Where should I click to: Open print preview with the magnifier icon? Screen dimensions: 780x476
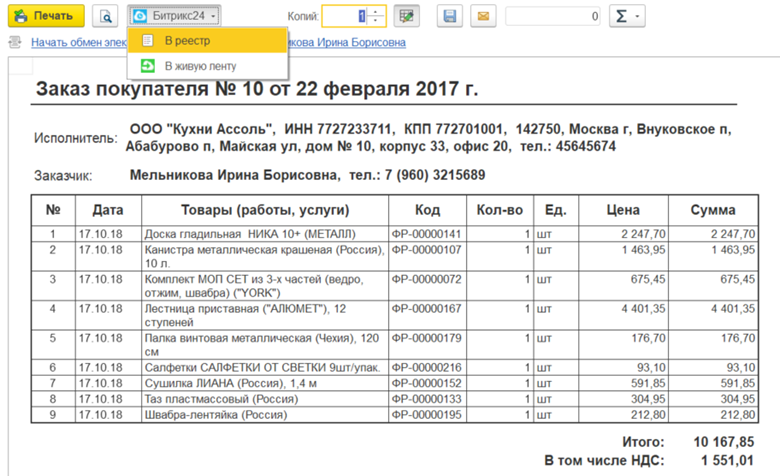[x=105, y=16]
